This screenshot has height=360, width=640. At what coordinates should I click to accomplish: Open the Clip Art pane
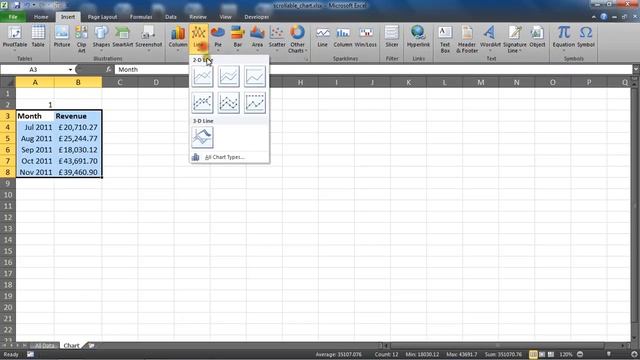[82, 39]
